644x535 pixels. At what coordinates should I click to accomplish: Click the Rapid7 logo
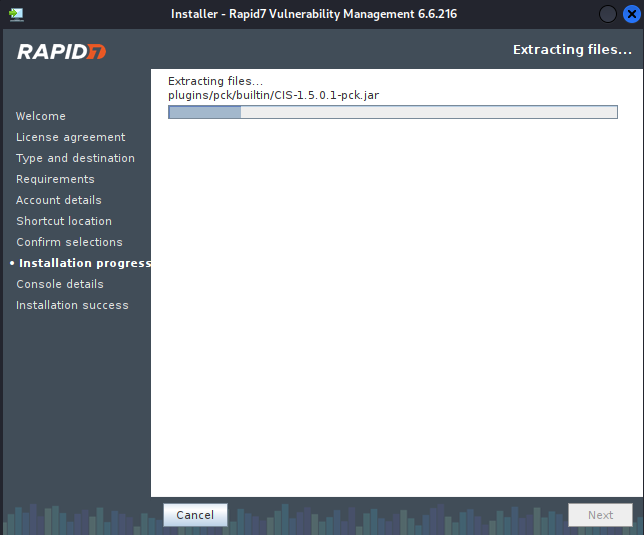(x=62, y=52)
